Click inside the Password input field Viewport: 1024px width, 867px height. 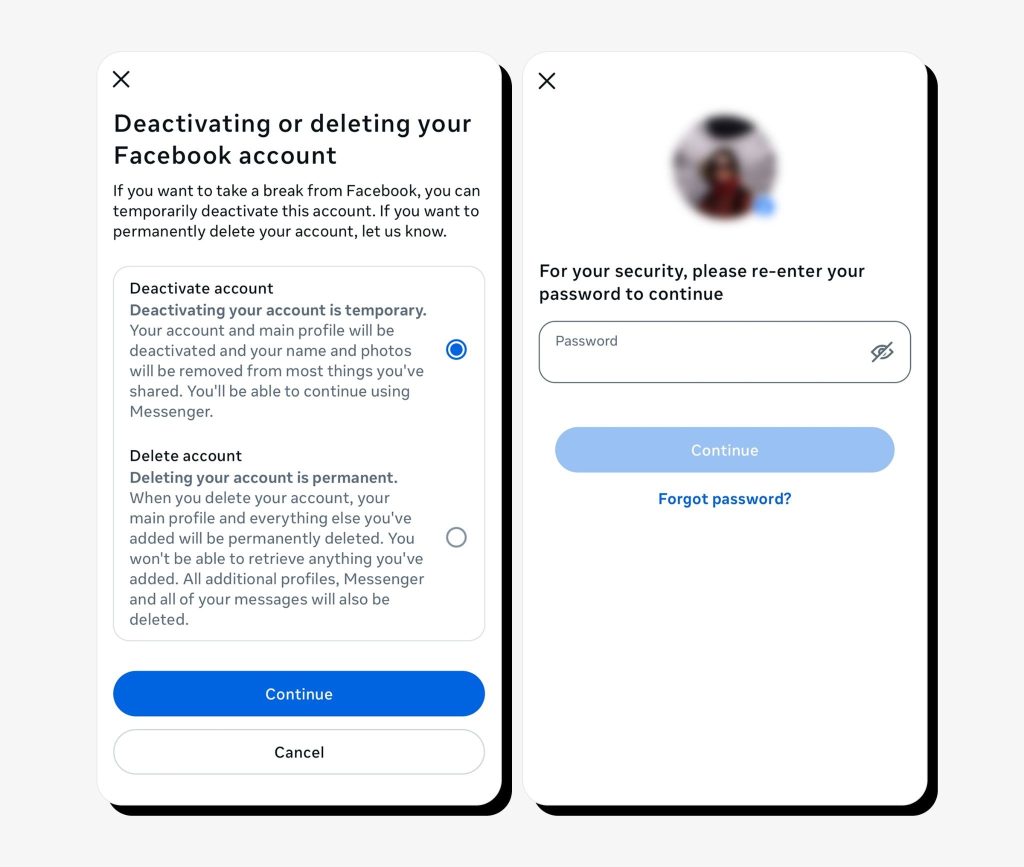724,352
